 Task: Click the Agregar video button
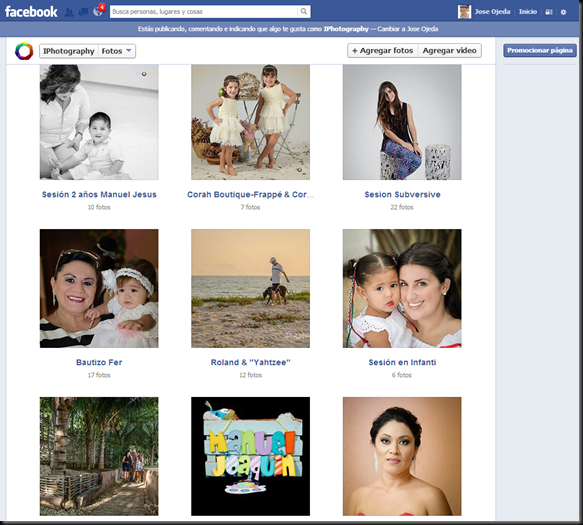[450, 51]
